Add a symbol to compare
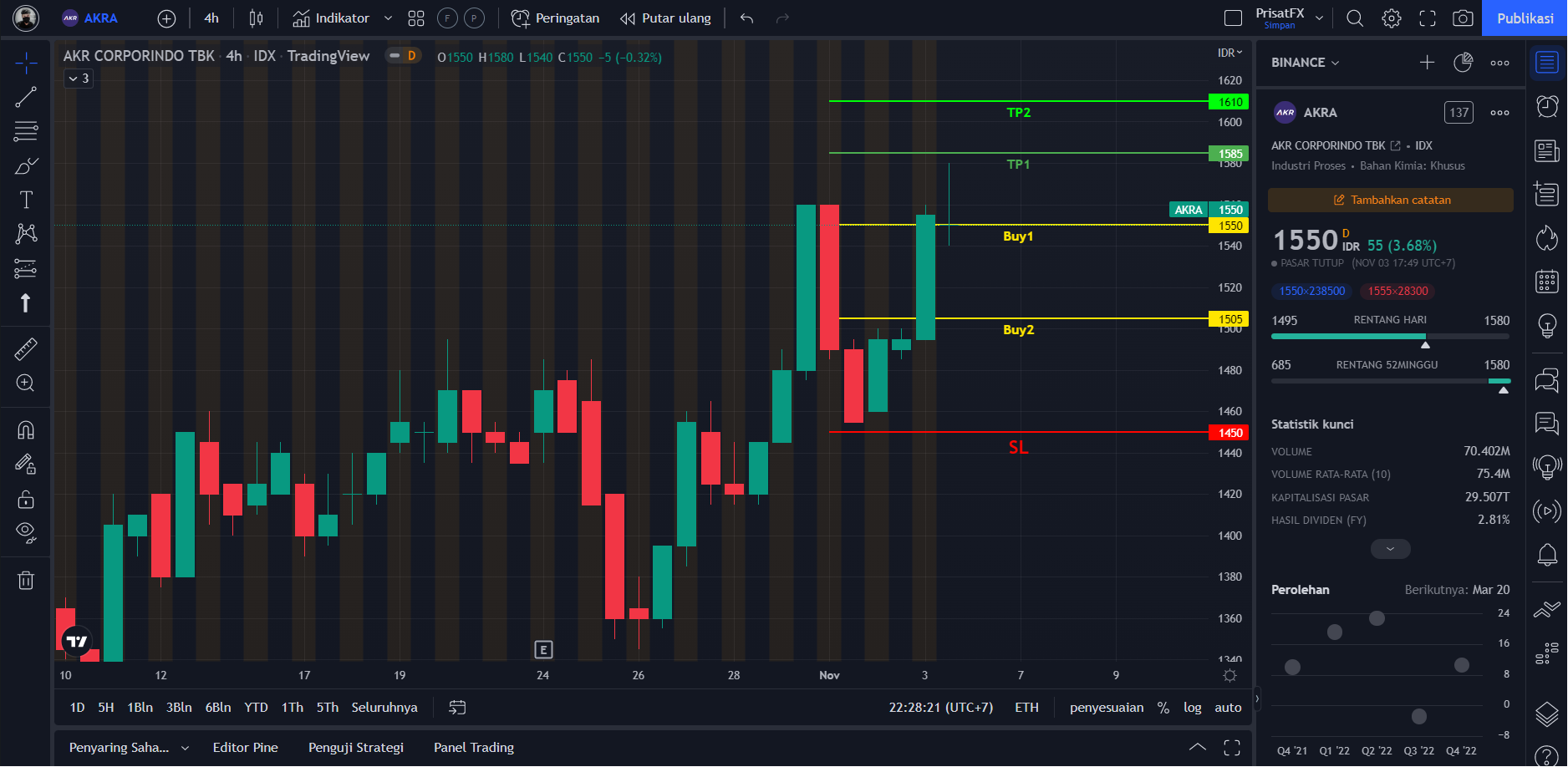This screenshot has width=1568, height=767. (x=166, y=18)
